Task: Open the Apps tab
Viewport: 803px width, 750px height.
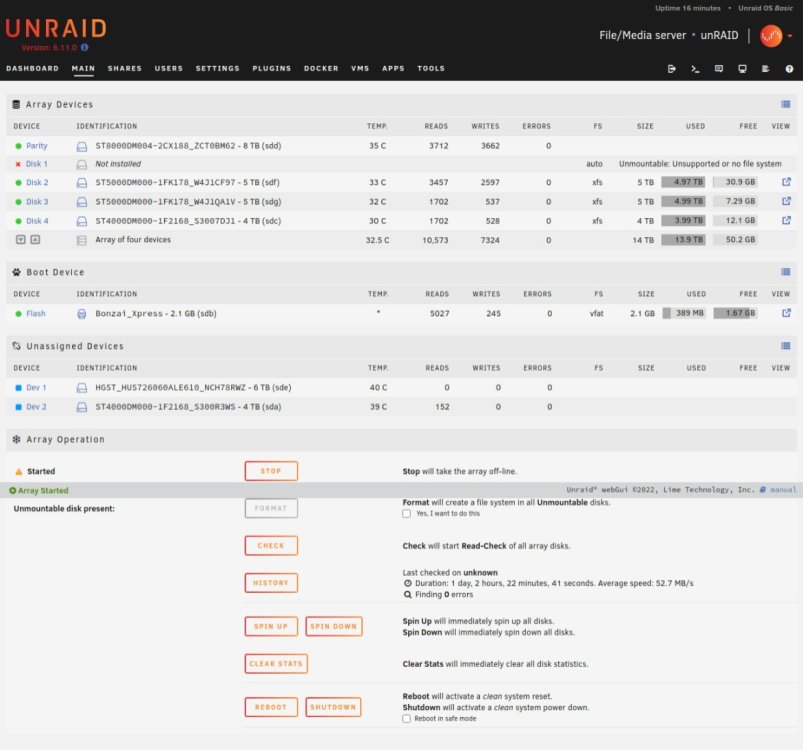Action: pyautogui.click(x=393, y=68)
